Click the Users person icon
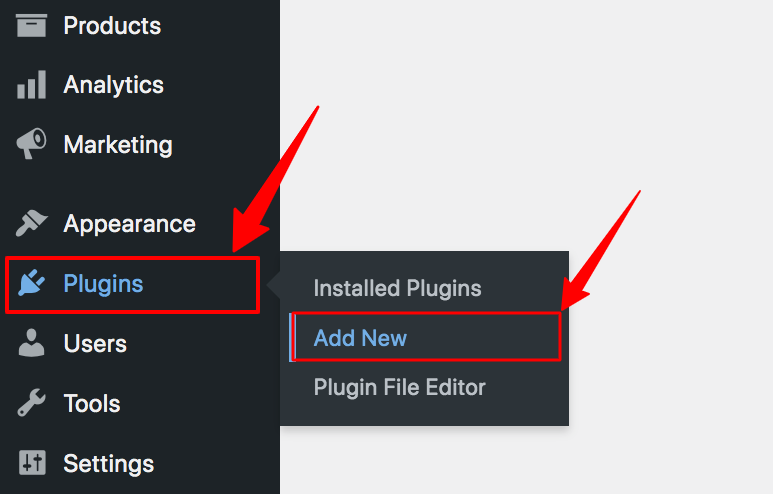 31,343
